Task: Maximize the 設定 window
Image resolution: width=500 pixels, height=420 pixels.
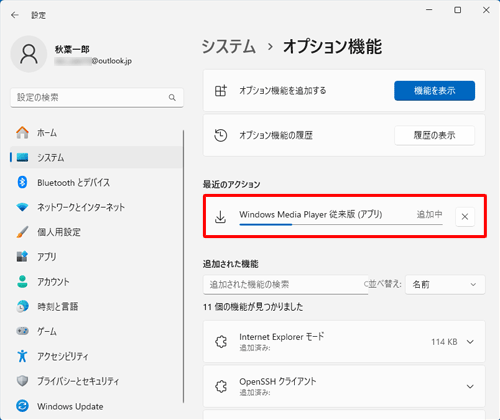Action: [x=458, y=10]
